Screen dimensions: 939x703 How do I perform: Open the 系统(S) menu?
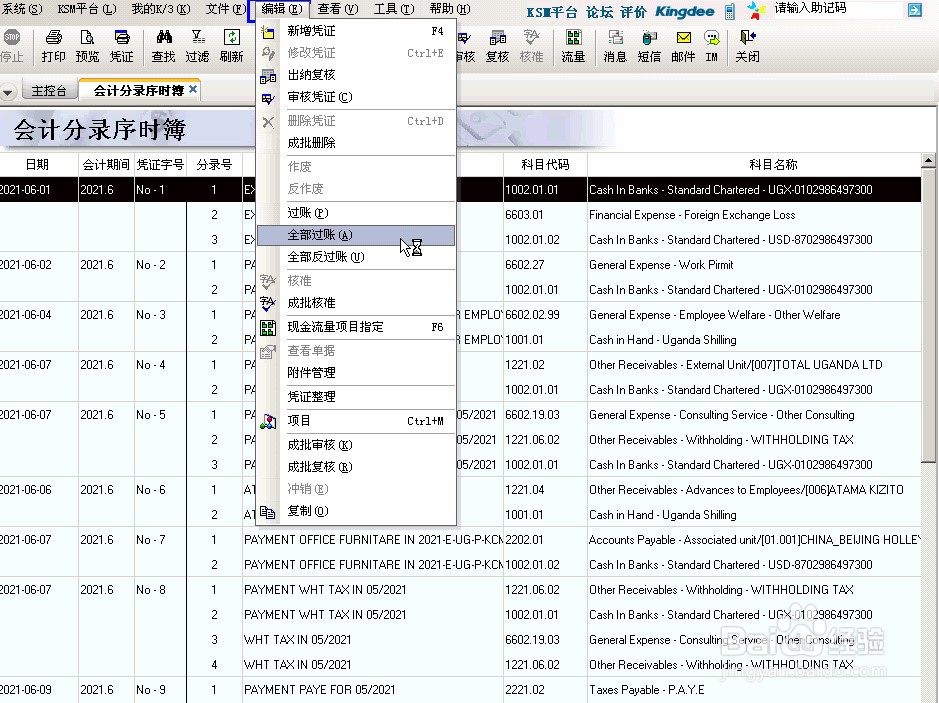22,9
